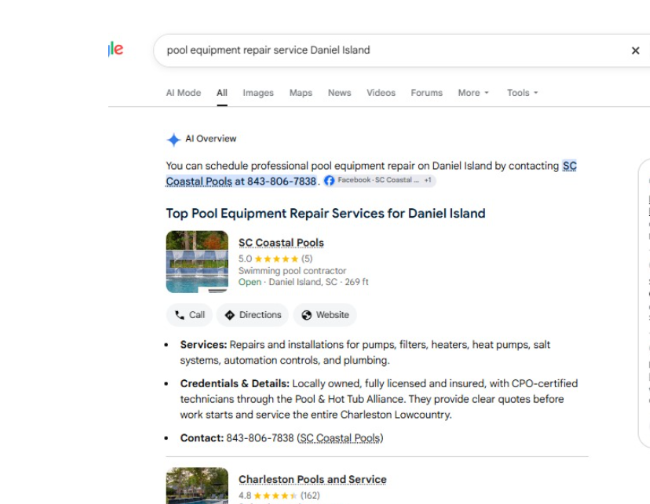Image resolution: width=650 pixels, height=504 pixels.
Task: Open SC Coastal Pools photo thumbnail
Action: pos(197,262)
